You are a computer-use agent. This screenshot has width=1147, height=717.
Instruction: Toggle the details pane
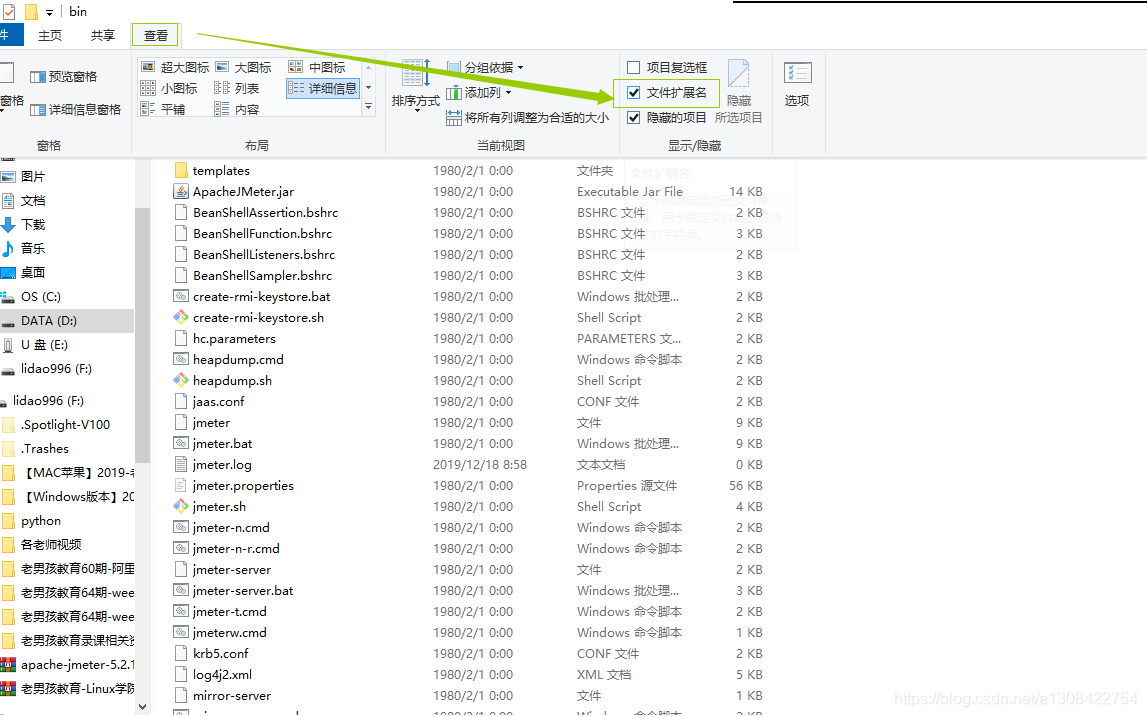coord(75,110)
